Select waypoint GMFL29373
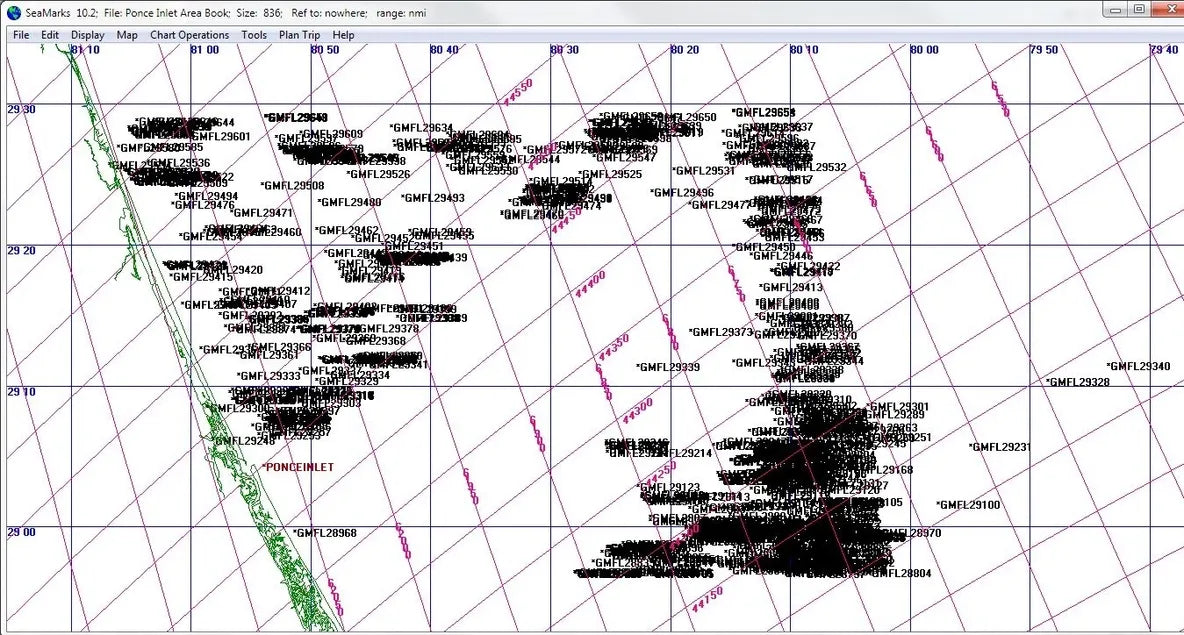1184x635 pixels. (721, 331)
